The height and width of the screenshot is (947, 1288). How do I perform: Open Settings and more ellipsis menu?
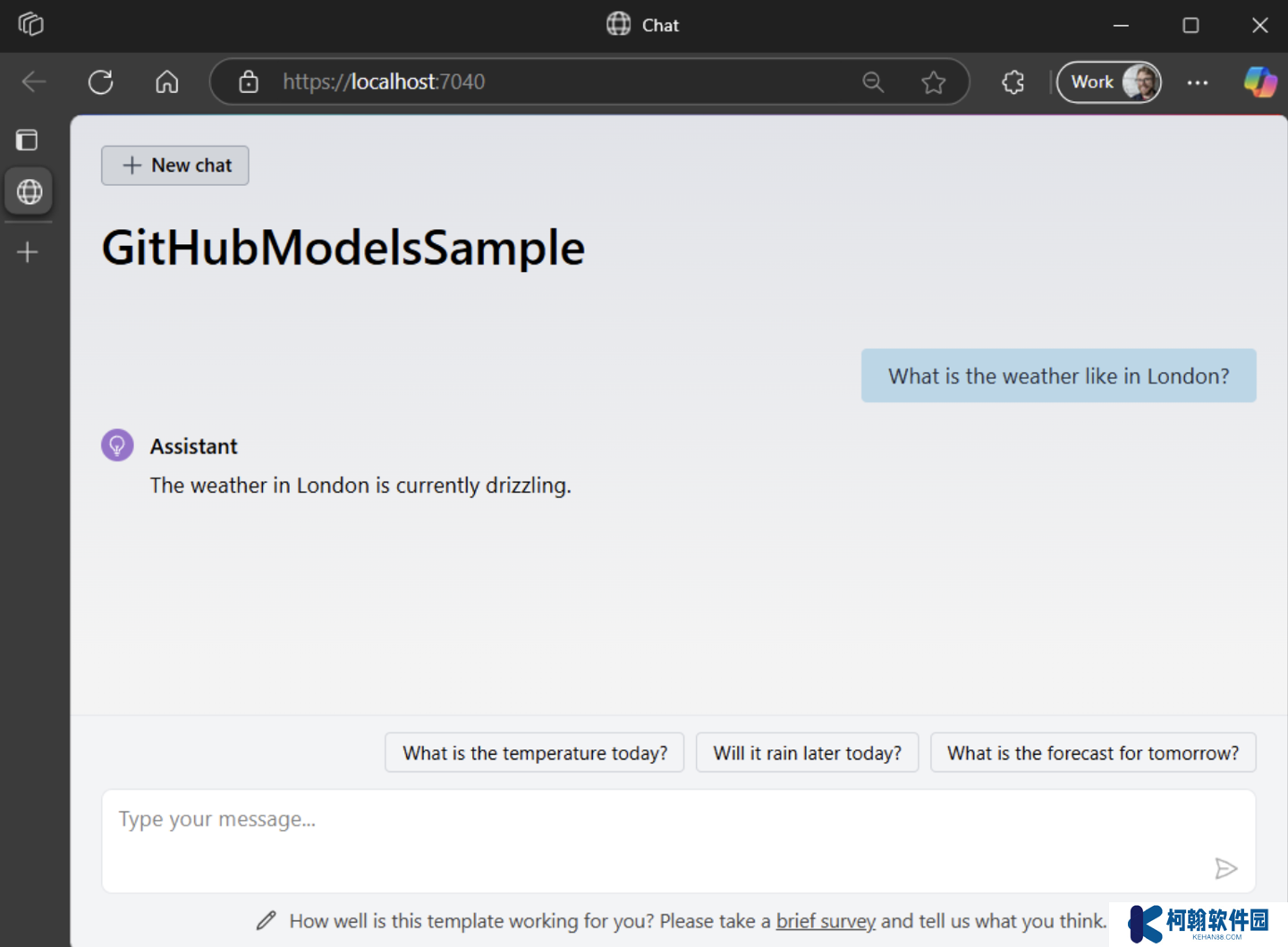click(1198, 81)
